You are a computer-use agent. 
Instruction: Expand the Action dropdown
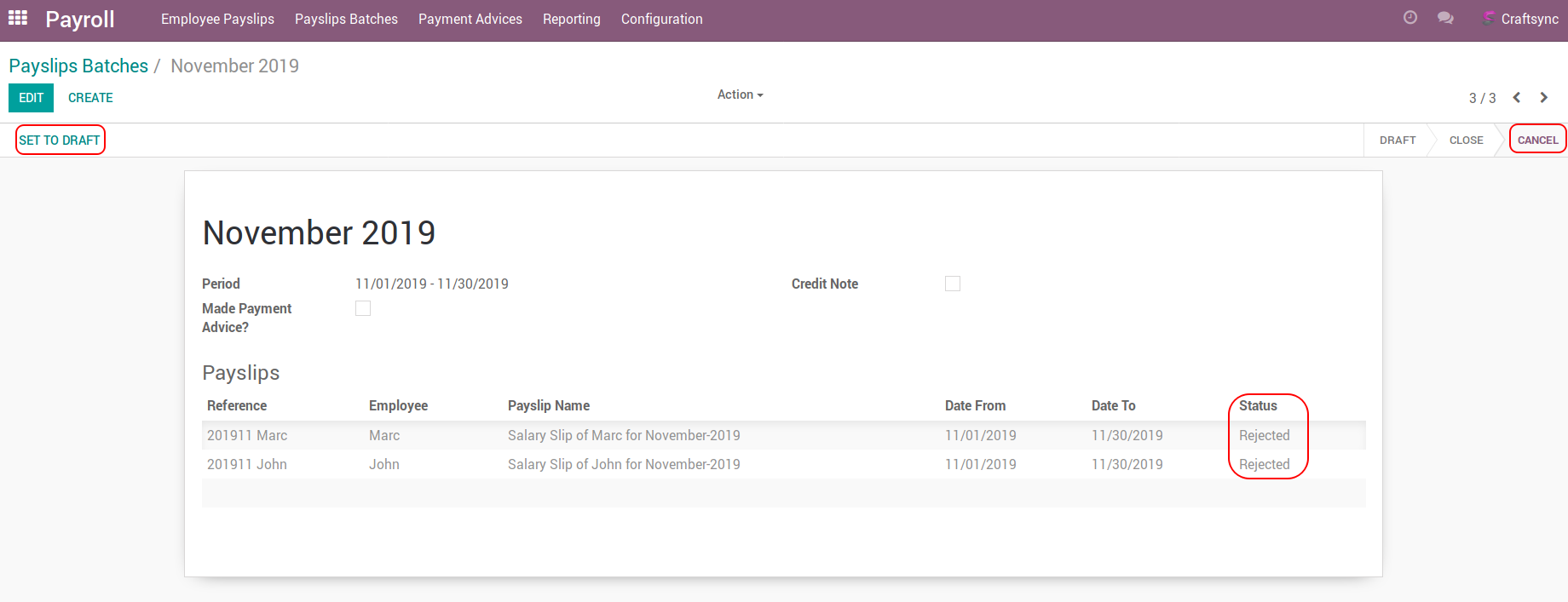coord(740,95)
